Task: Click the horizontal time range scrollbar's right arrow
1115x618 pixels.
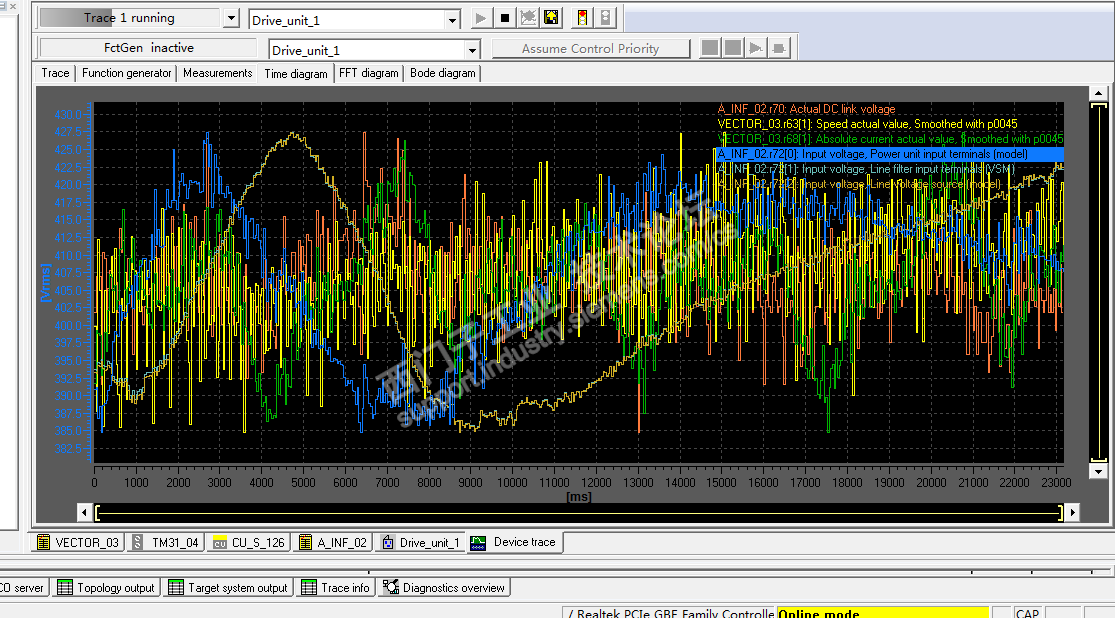Action: pos(1072,512)
